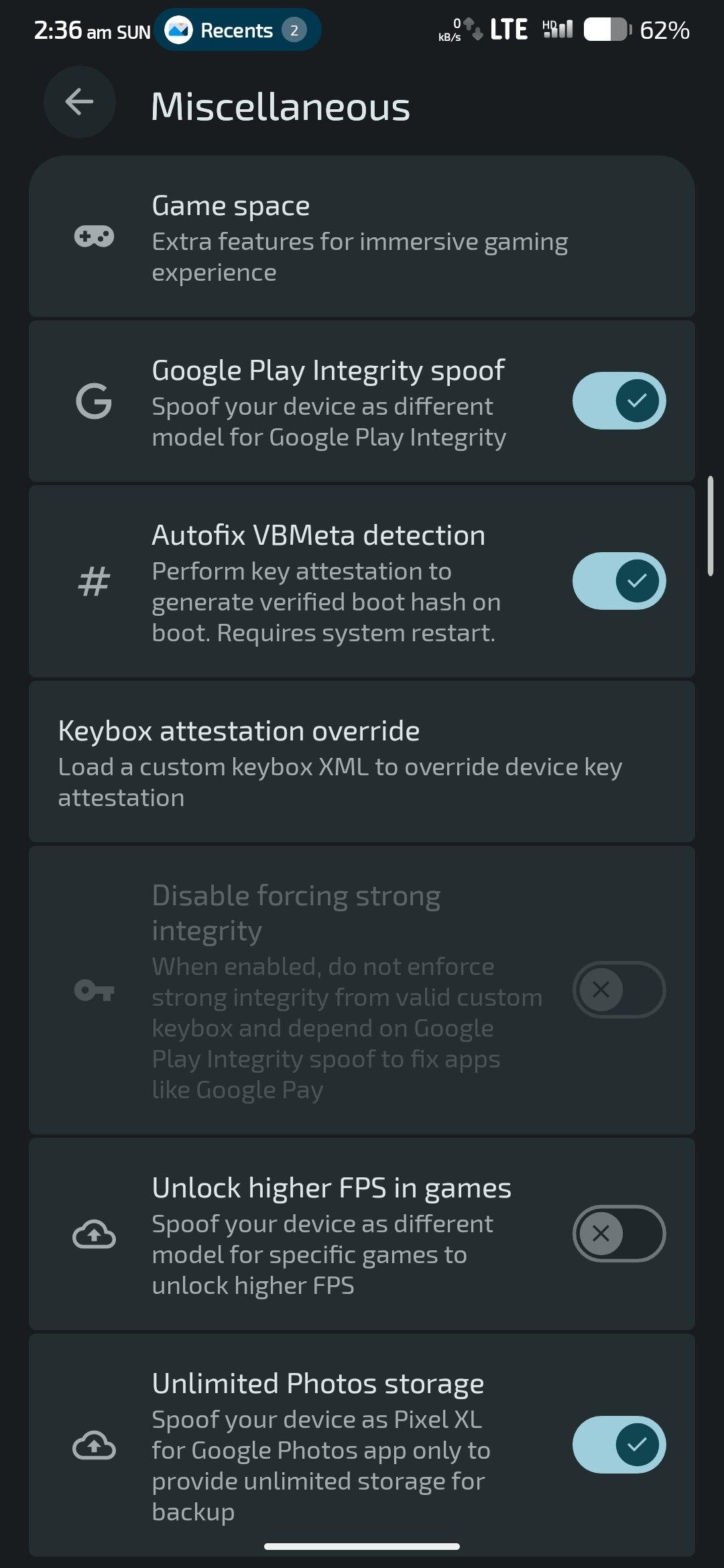Tap cloud icon for Unlimited Photos storage
The height and width of the screenshot is (1568, 724).
(x=94, y=1445)
